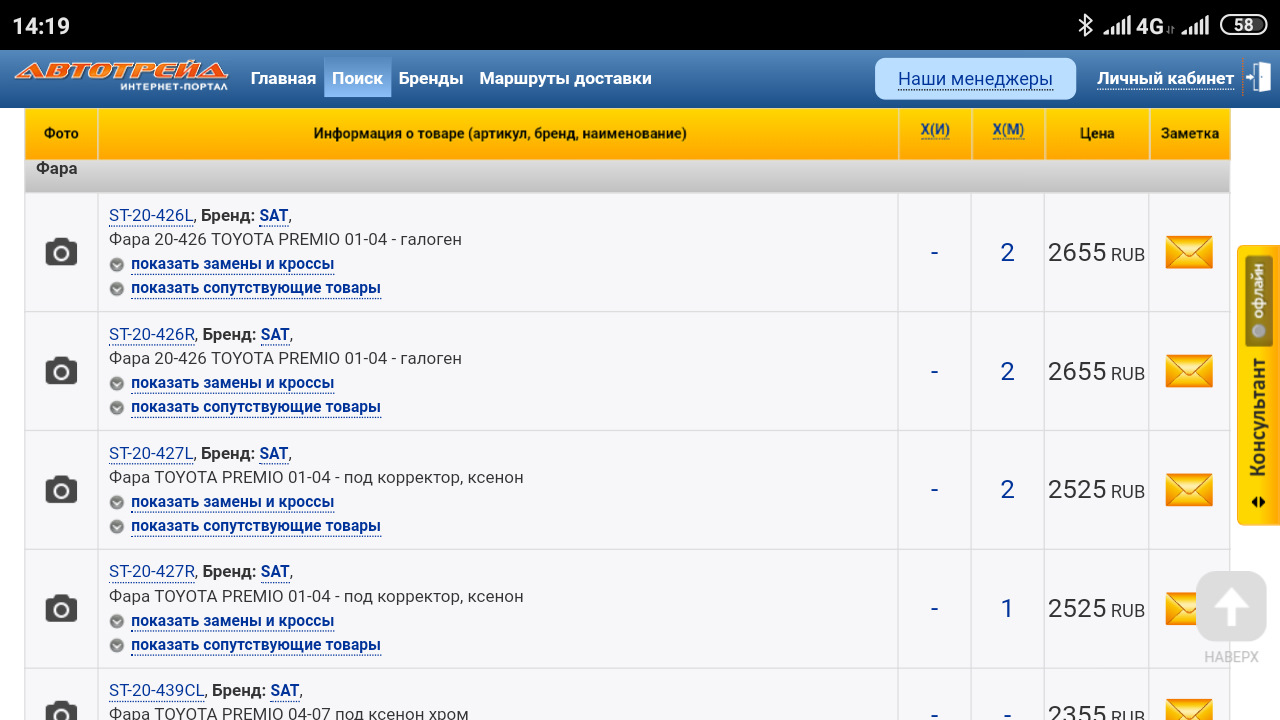Tap the Bluetooth status icon
Viewport: 1280px width, 720px height.
1085,25
